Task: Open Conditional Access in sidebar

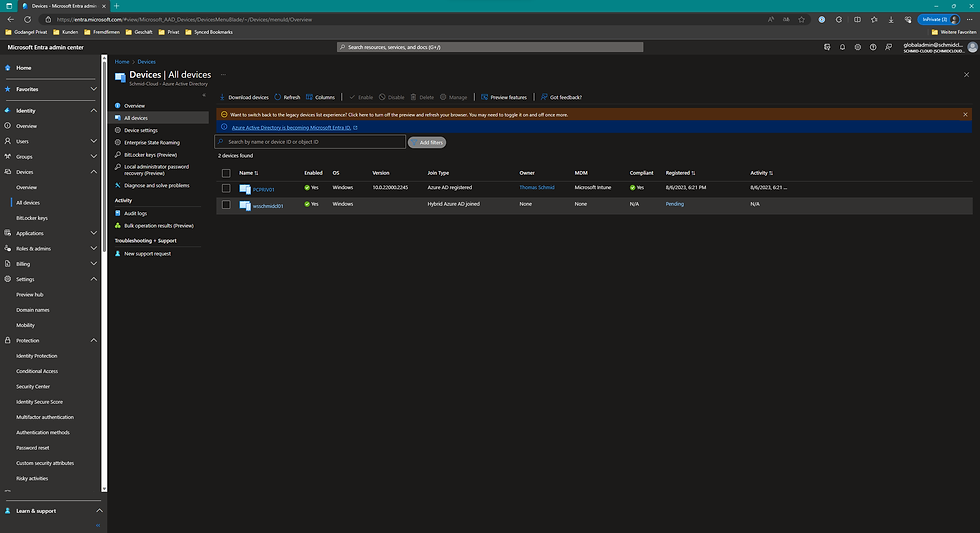Action: tap(37, 371)
